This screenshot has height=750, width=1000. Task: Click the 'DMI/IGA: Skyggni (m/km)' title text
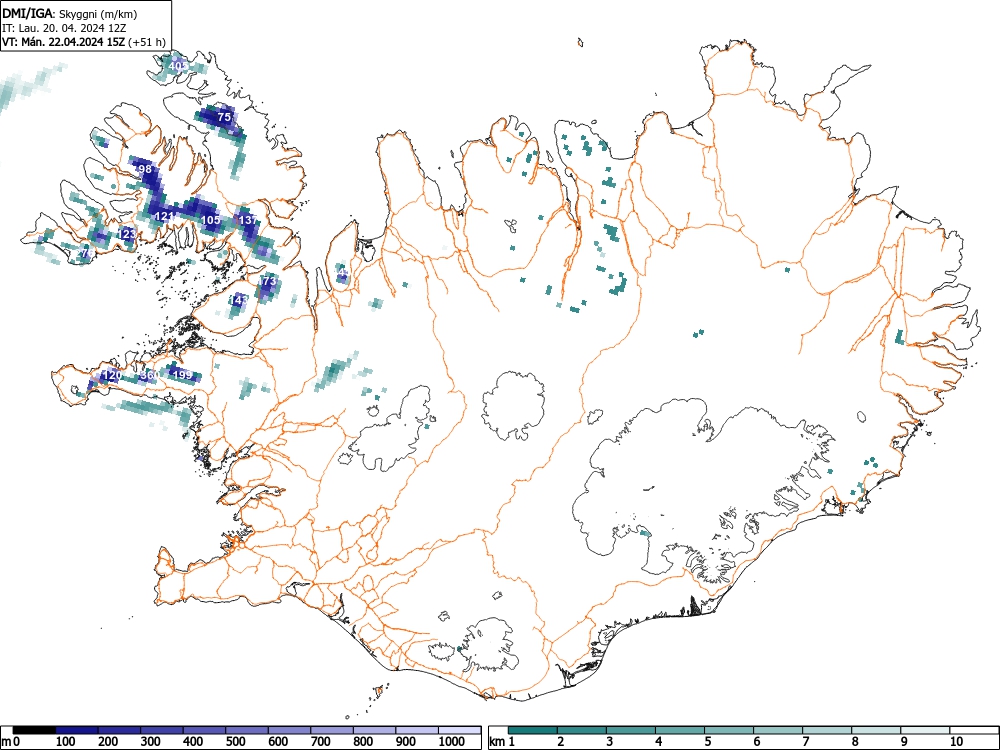(x=70, y=13)
